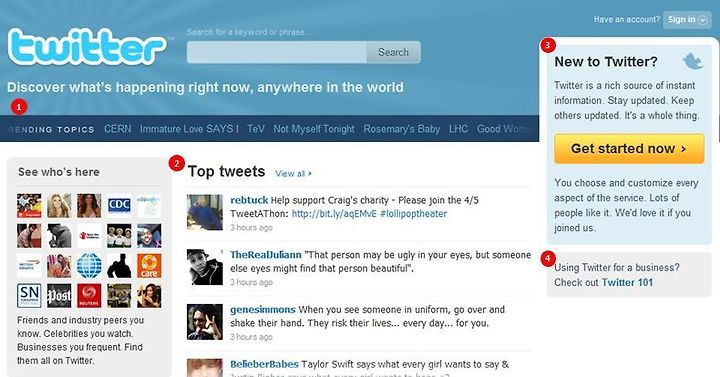Viewport: 720px width, 377px height.
Task: Open BelieberBabes' profile picture
Action: pos(205,368)
